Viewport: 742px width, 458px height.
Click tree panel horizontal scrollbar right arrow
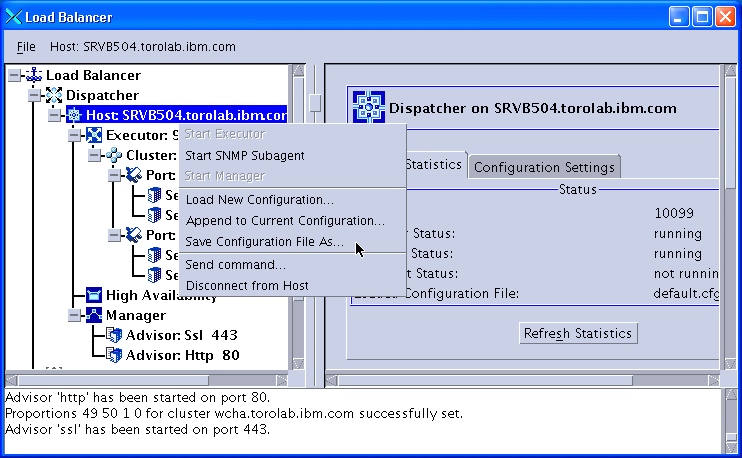click(x=282, y=380)
